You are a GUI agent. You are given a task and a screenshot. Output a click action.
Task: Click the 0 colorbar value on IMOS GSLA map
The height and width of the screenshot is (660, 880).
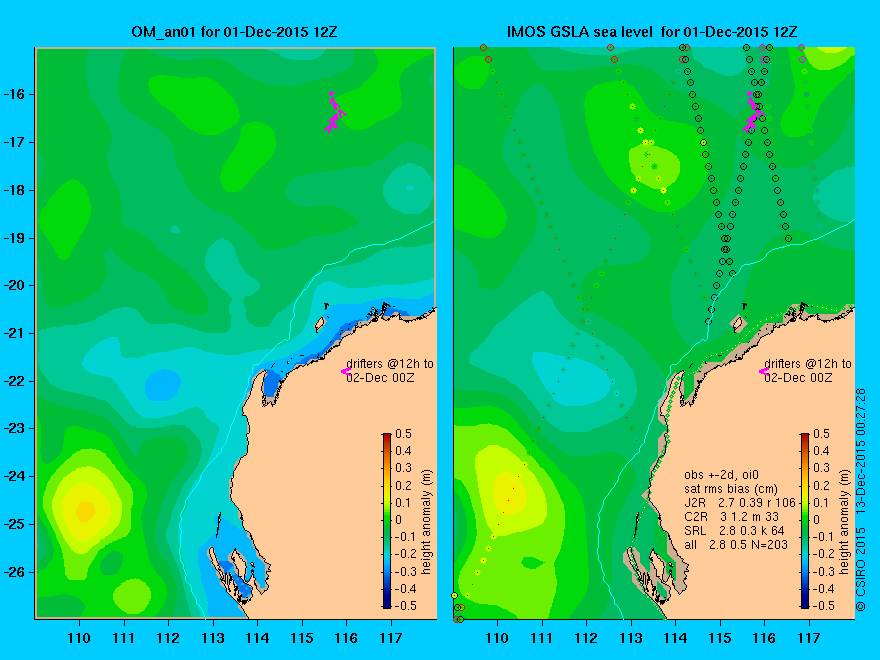pos(817,520)
